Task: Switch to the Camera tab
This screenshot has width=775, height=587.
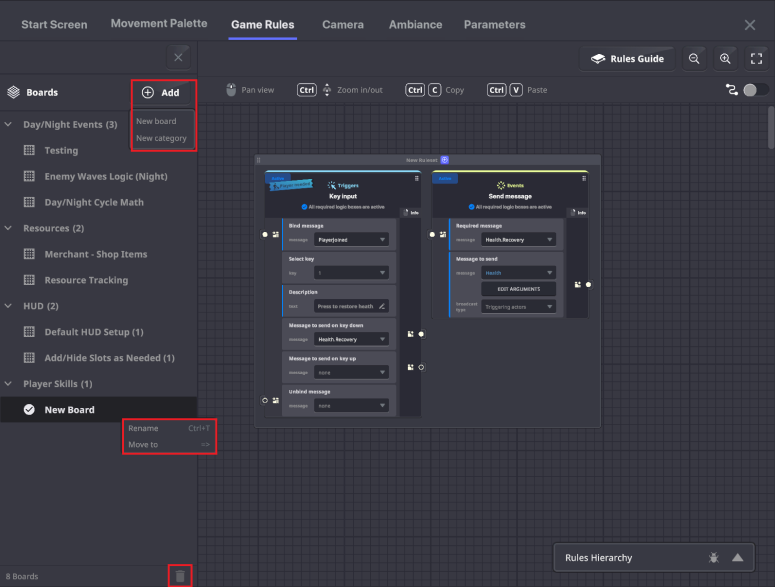Action: [x=342, y=24]
